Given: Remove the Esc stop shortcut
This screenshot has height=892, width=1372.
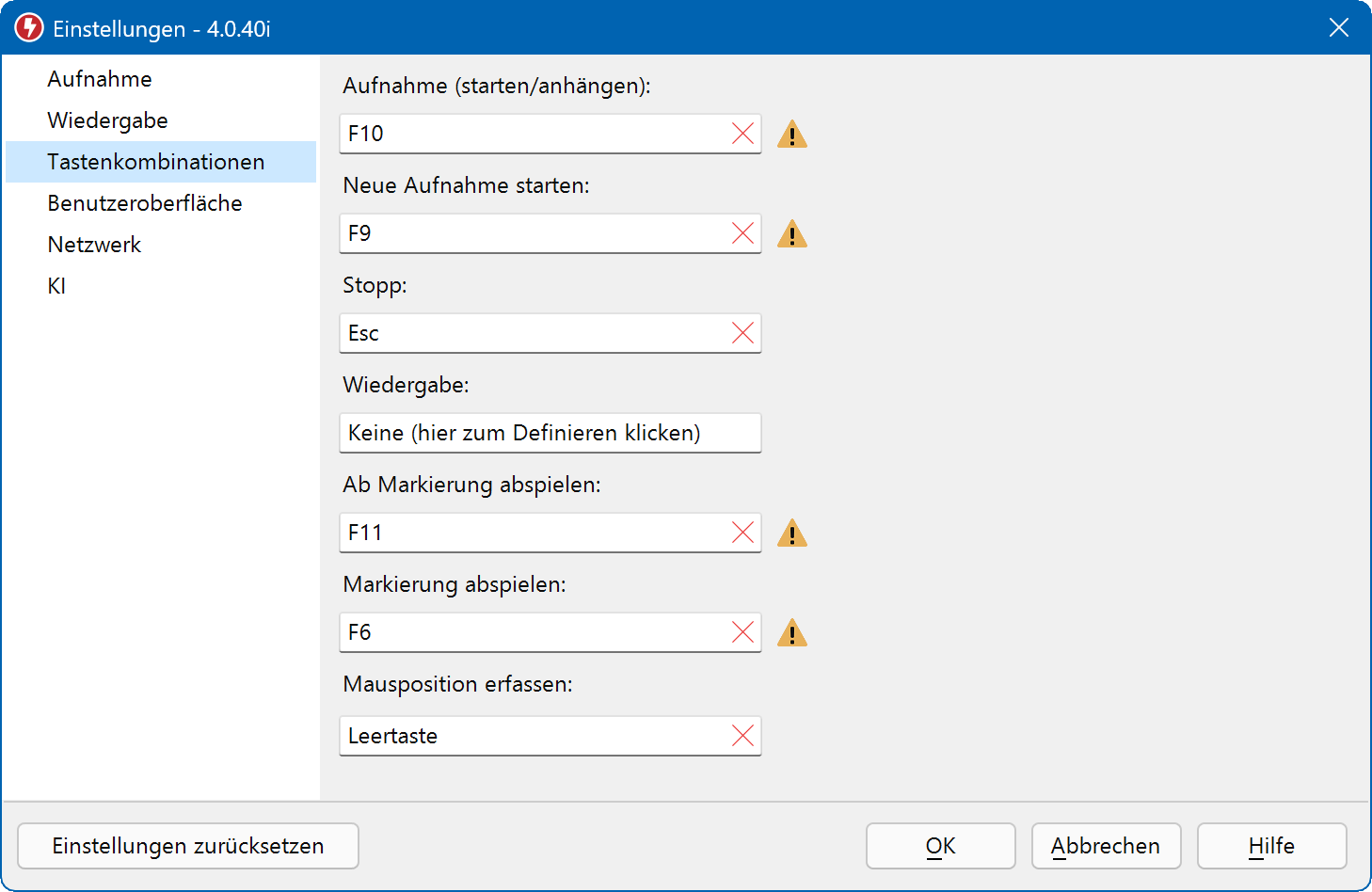Looking at the screenshot, I should [x=742, y=333].
